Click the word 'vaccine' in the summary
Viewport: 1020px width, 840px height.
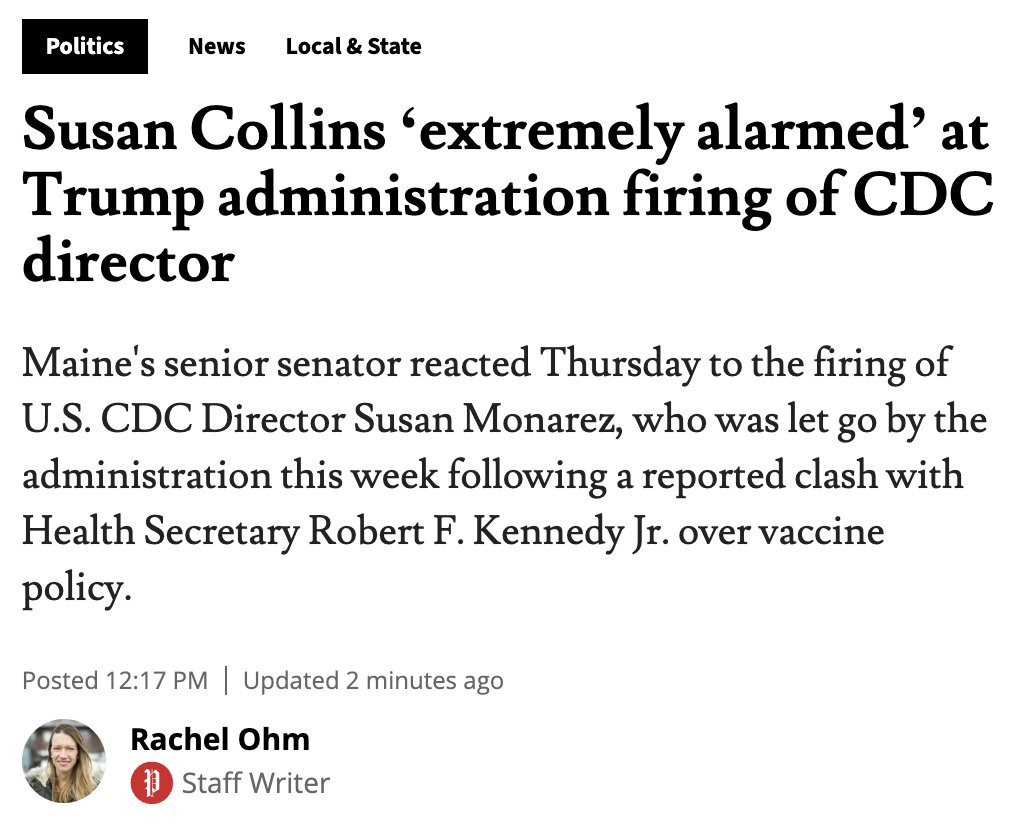pos(822,532)
